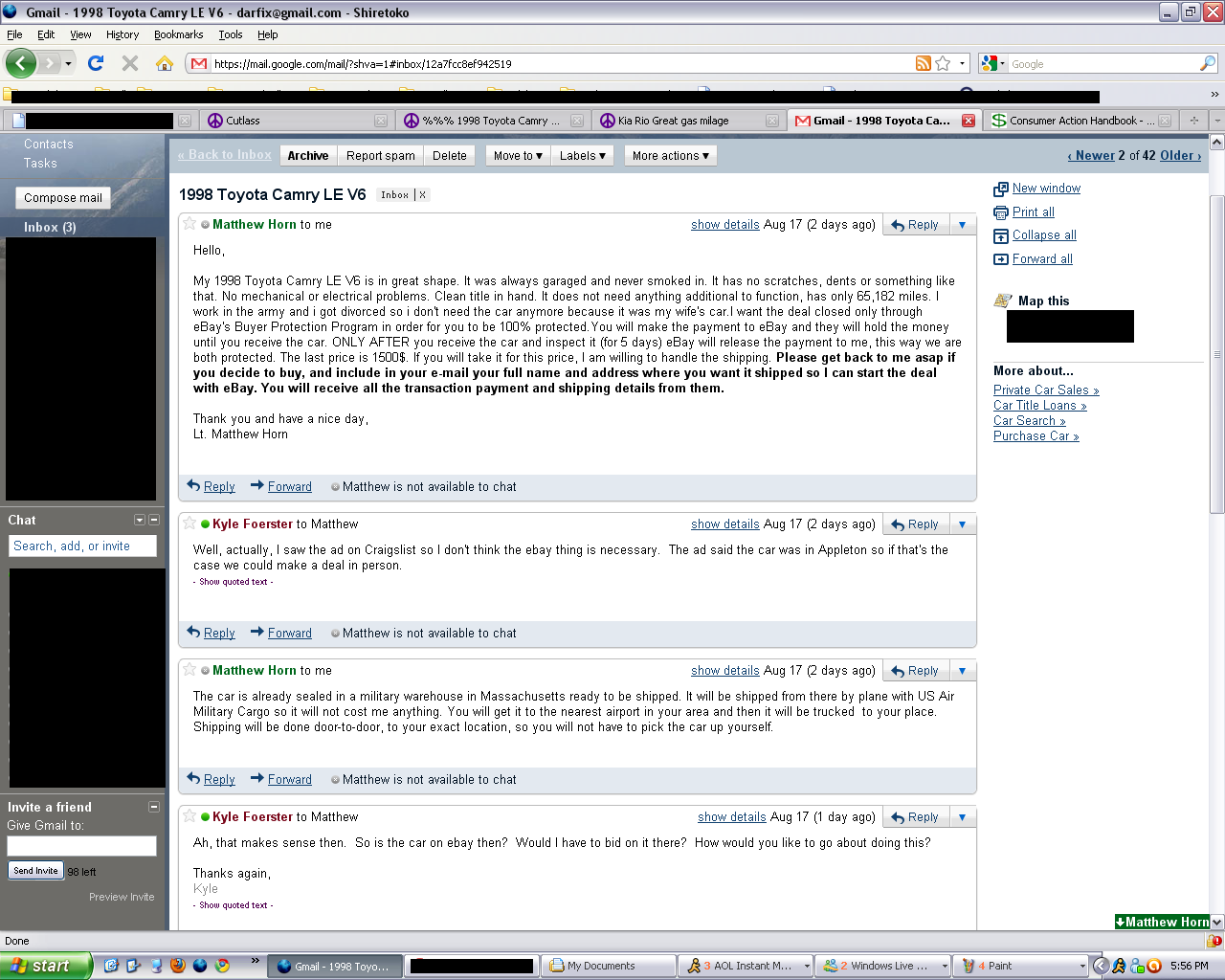Screen dimensions: 1225x980
Task: Open the More actions dropdown
Action: pos(671,155)
